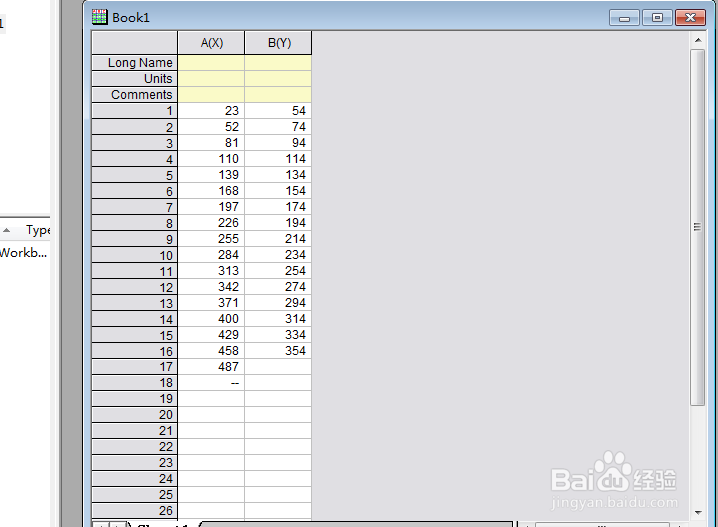Click the Workb... entry in Project Explorer
Image resolution: width=718 pixels, height=527 pixels.
pos(23,253)
